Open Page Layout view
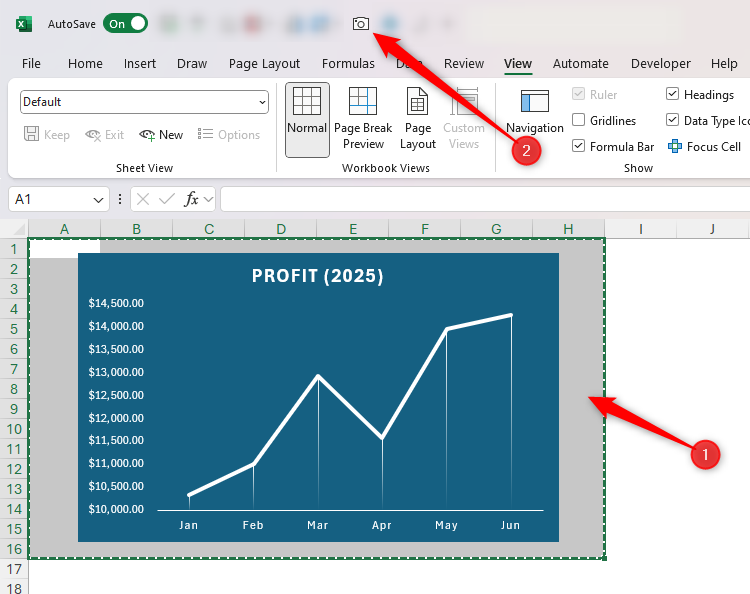Image resolution: width=750 pixels, height=594 pixels. click(418, 119)
